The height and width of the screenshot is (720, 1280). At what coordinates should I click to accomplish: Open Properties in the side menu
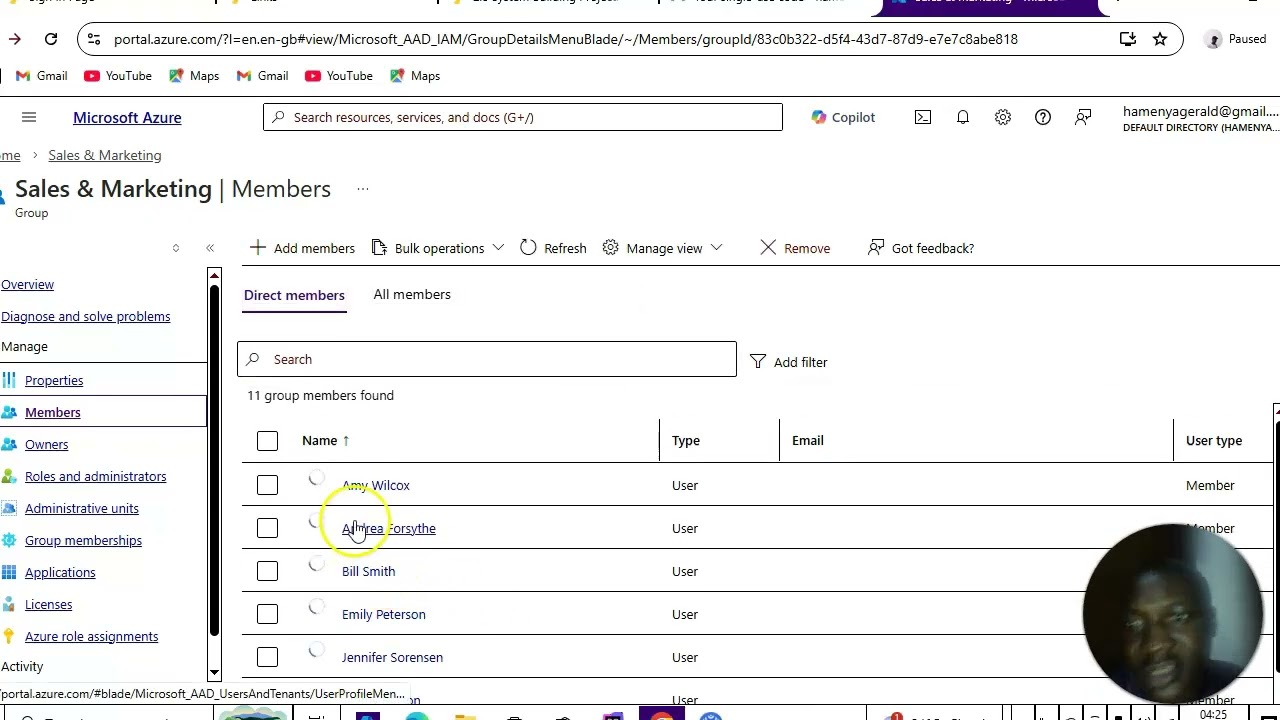pos(54,381)
